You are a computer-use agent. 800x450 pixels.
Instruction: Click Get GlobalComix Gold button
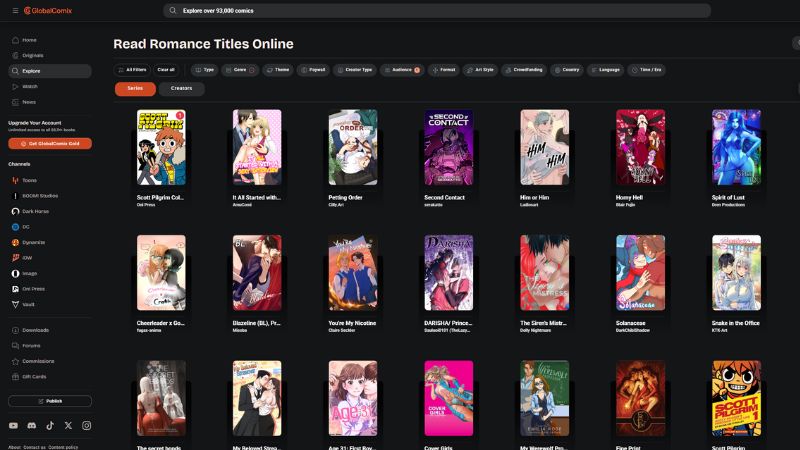50,144
